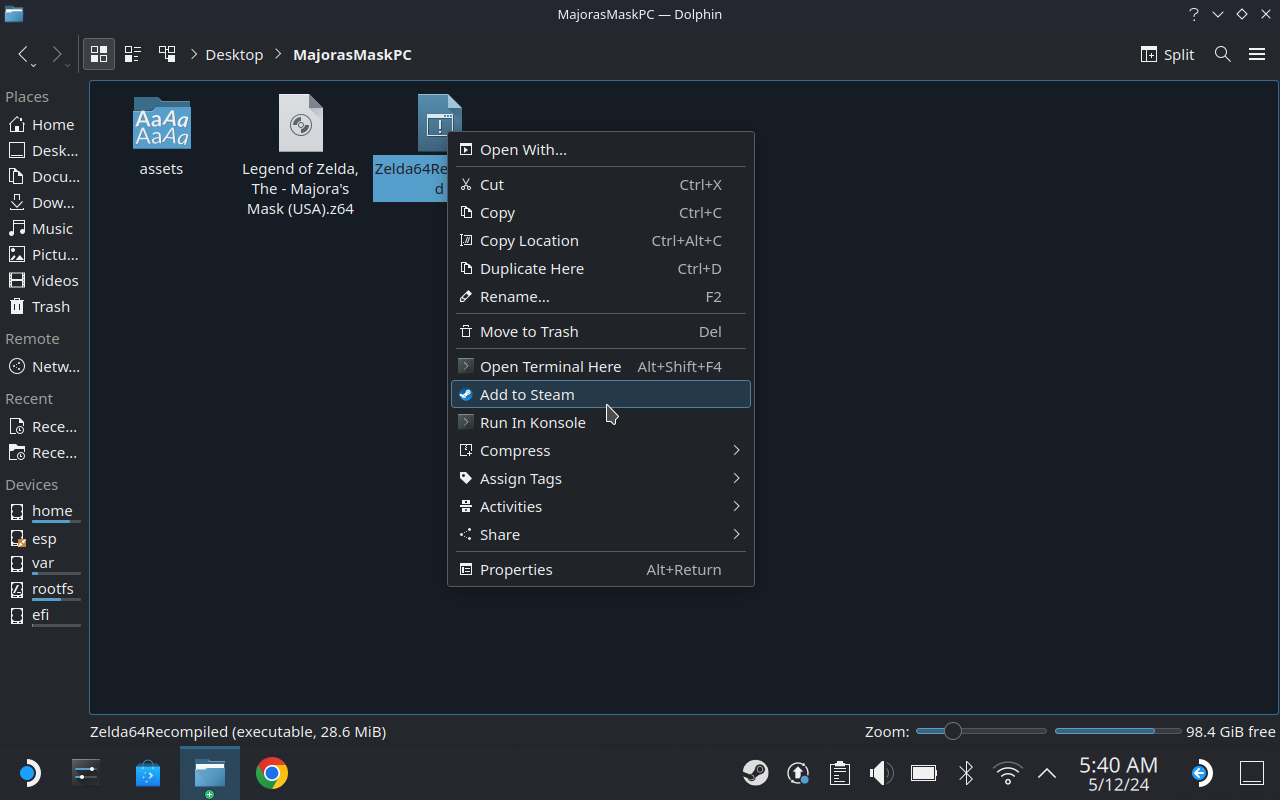Open System Settings from the taskbar
The height and width of the screenshot is (800, 1280).
pyautogui.click(x=86, y=773)
